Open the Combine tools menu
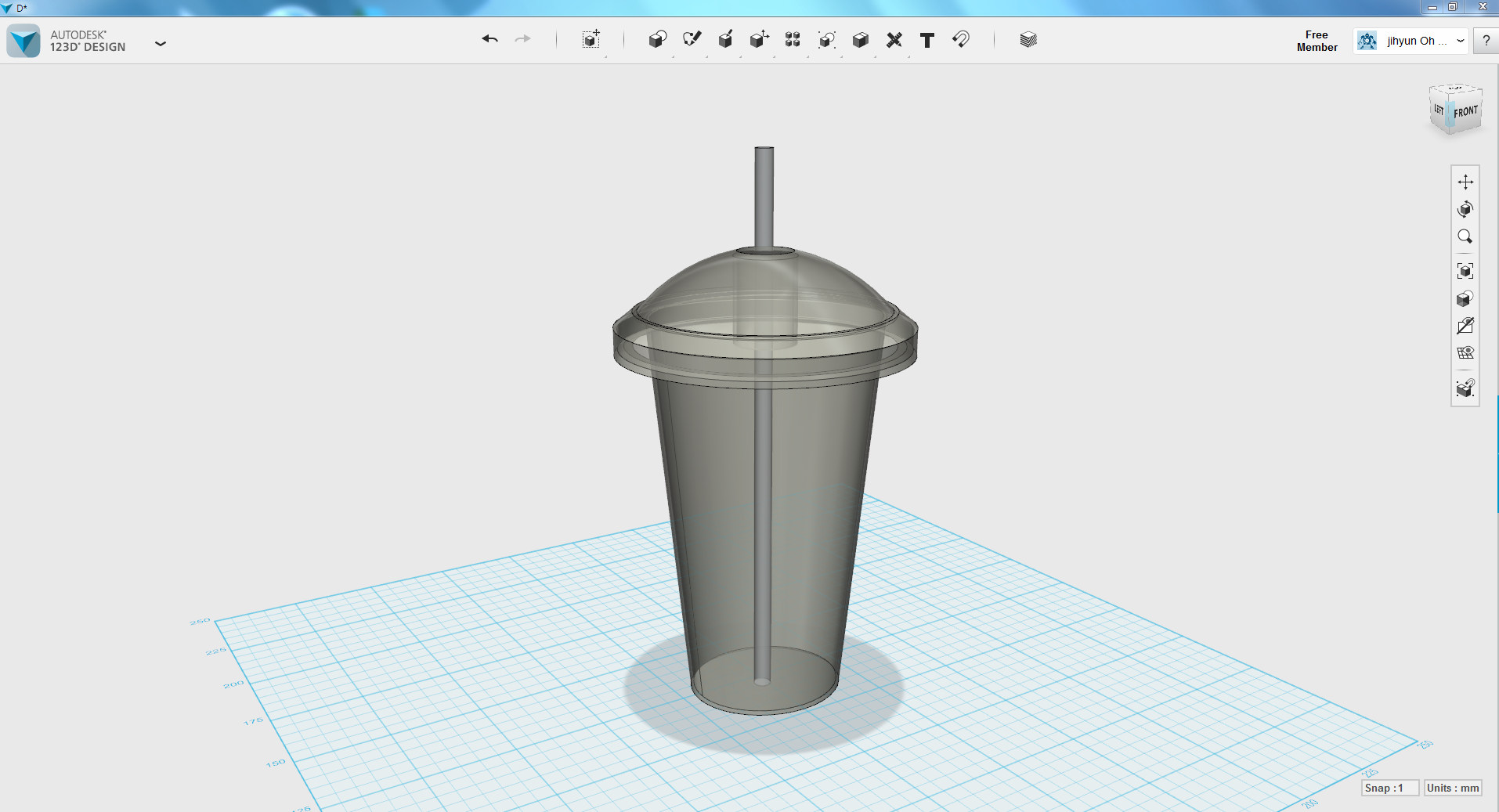This screenshot has height=812, width=1499. [x=860, y=40]
